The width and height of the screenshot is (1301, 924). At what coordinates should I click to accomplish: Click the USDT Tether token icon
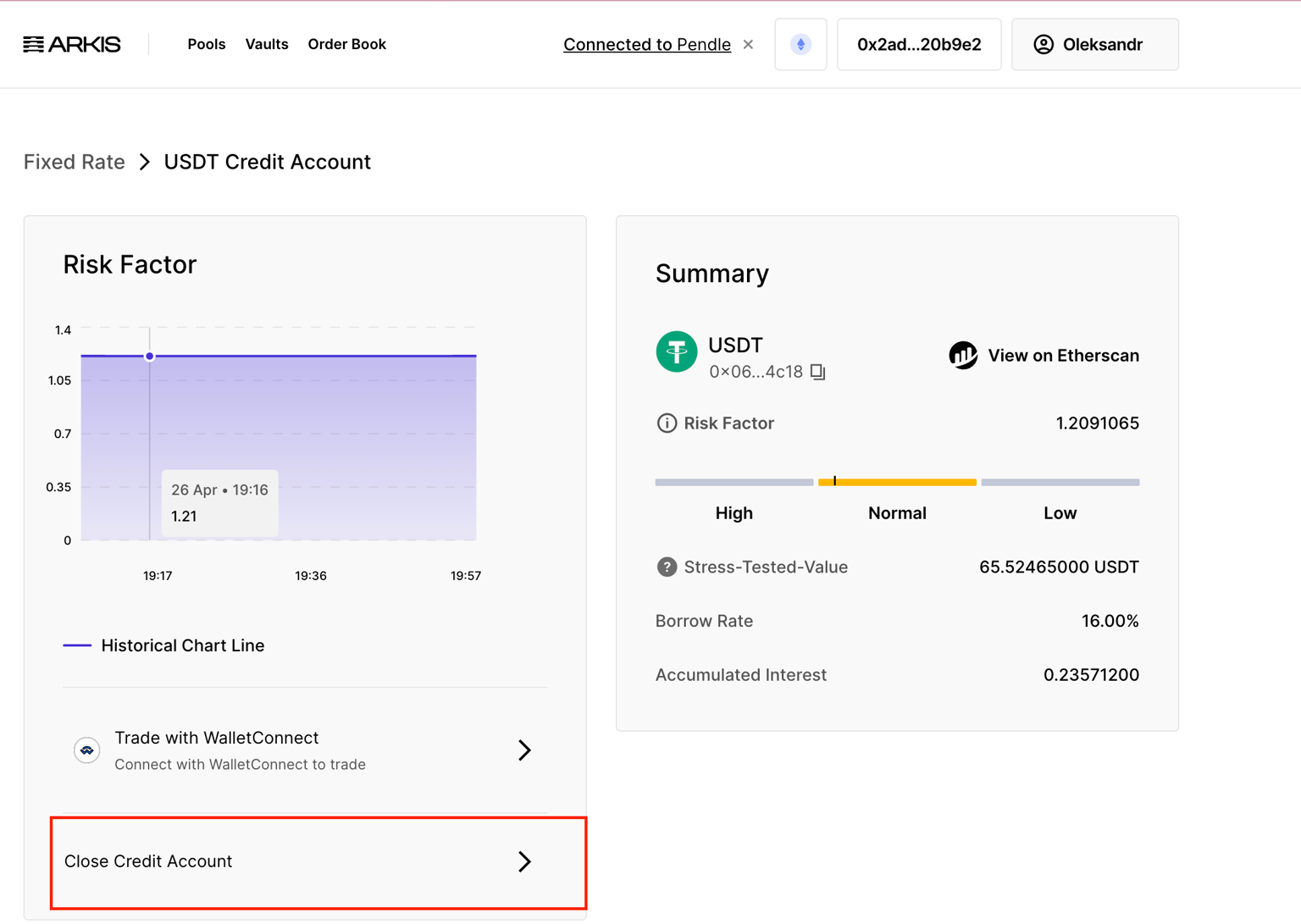pyautogui.click(x=676, y=351)
